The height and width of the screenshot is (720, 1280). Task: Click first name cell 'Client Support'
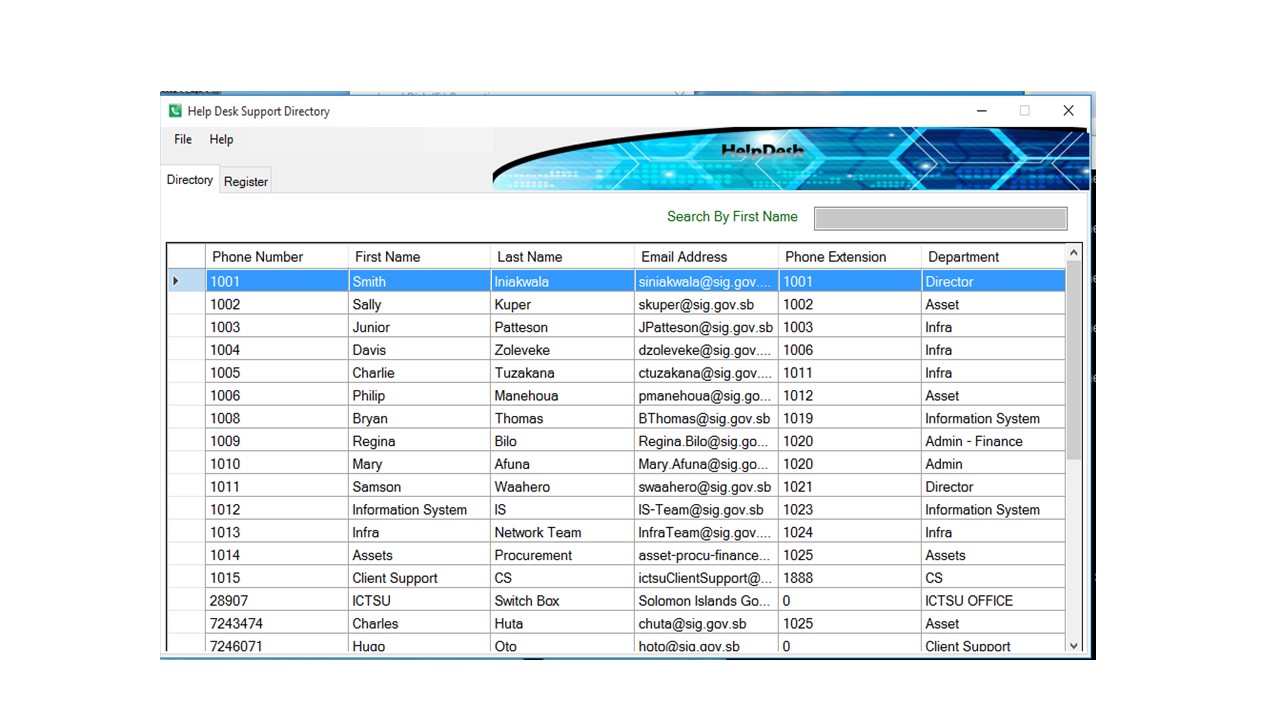[419, 578]
